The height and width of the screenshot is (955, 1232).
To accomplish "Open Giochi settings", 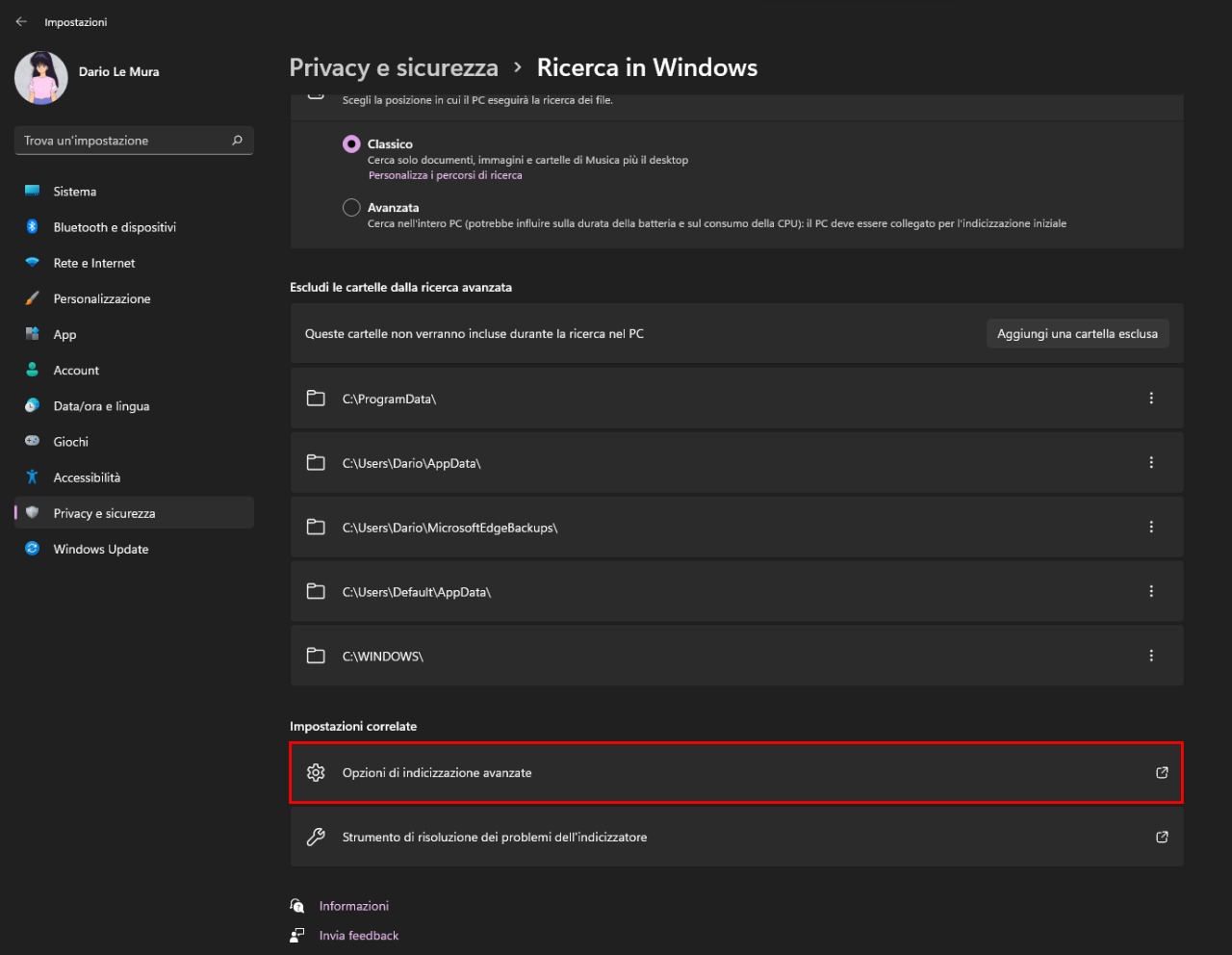I will 134,441.
